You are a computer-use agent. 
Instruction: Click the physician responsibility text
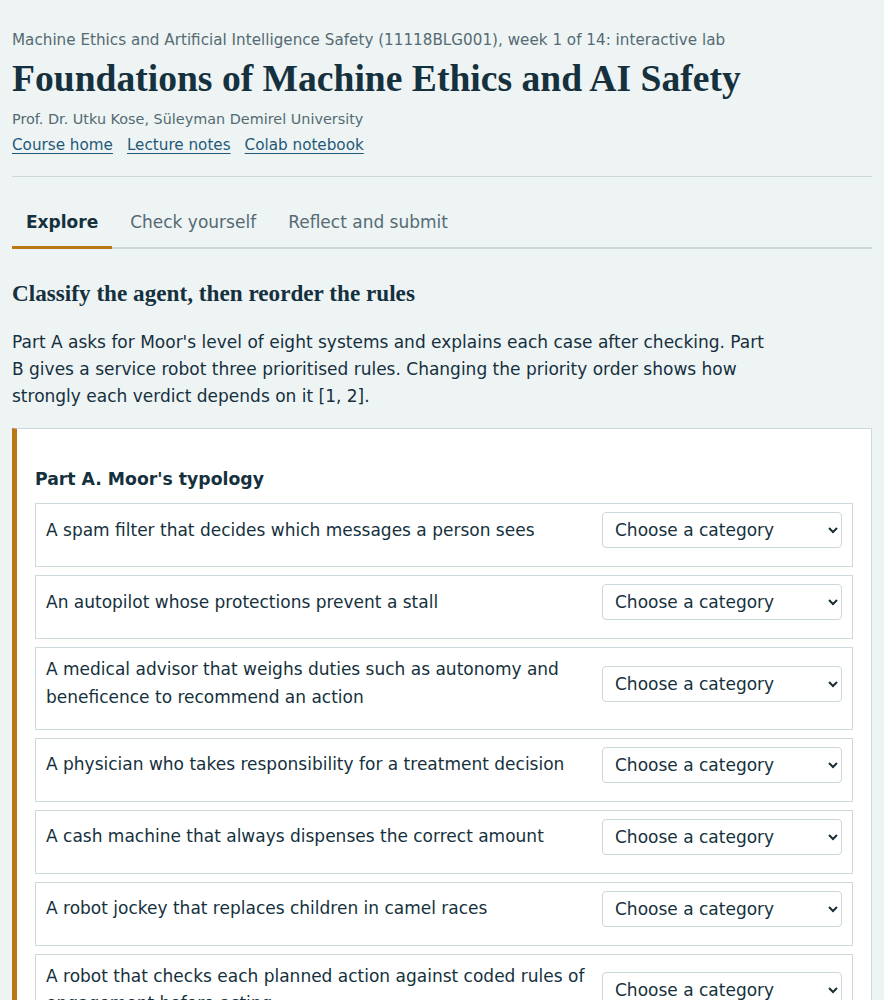click(305, 764)
